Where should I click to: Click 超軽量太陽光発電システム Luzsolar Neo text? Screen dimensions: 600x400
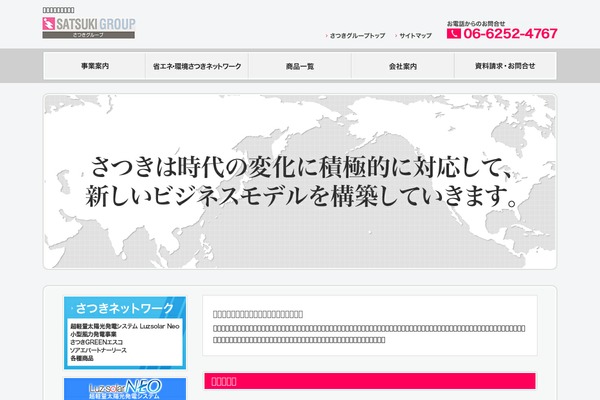tap(125, 326)
